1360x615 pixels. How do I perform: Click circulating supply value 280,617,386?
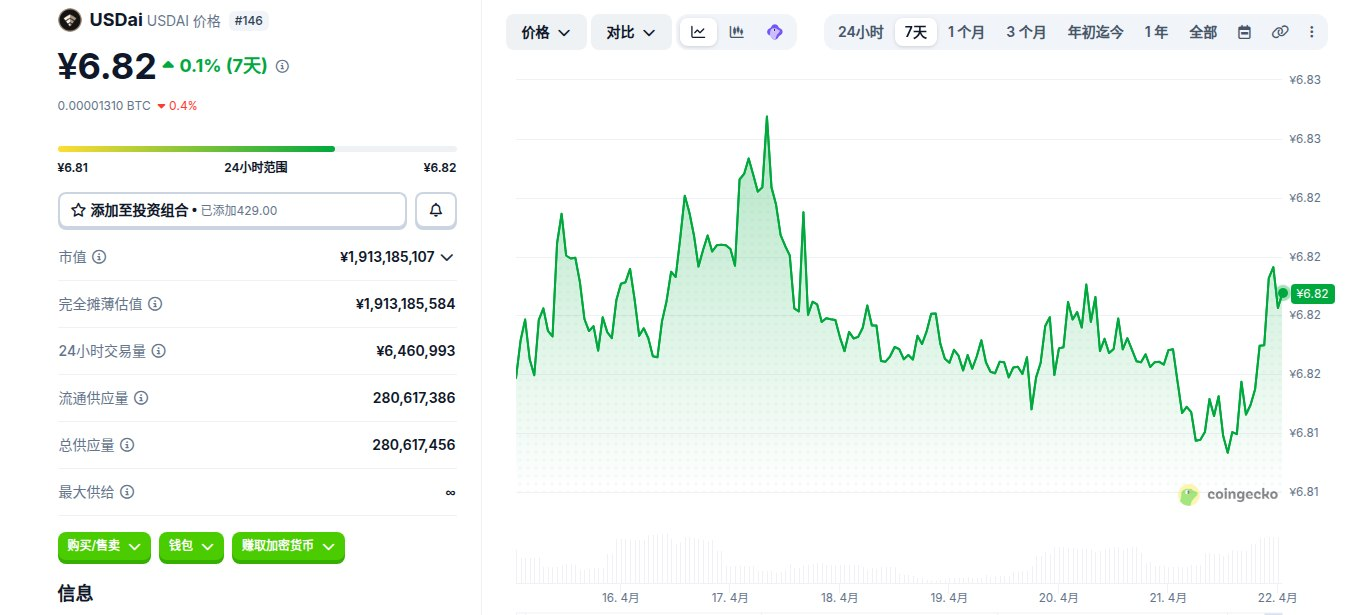click(x=414, y=398)
